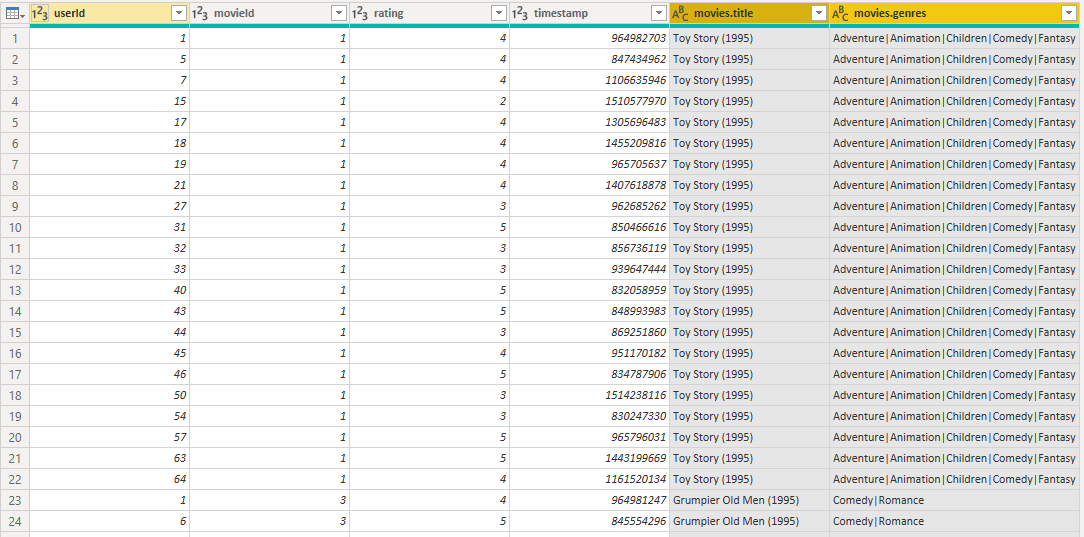Open the table options icon in top-left corner
Screen dimensions: 1084x537
tap(14, 13)
